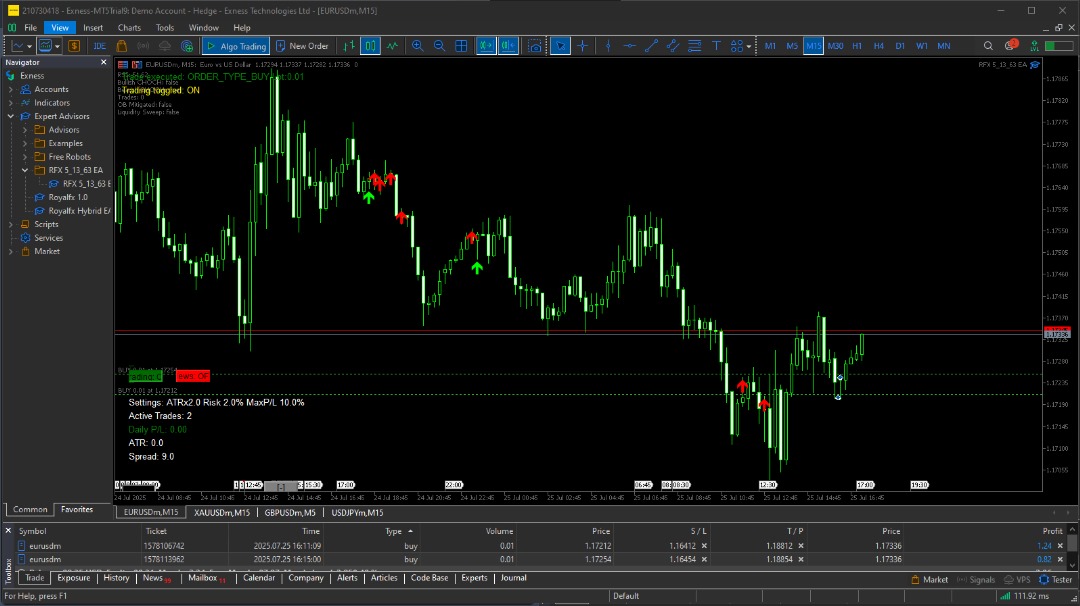
Task: Open the File menu
Action: click(x=30, y=28)
